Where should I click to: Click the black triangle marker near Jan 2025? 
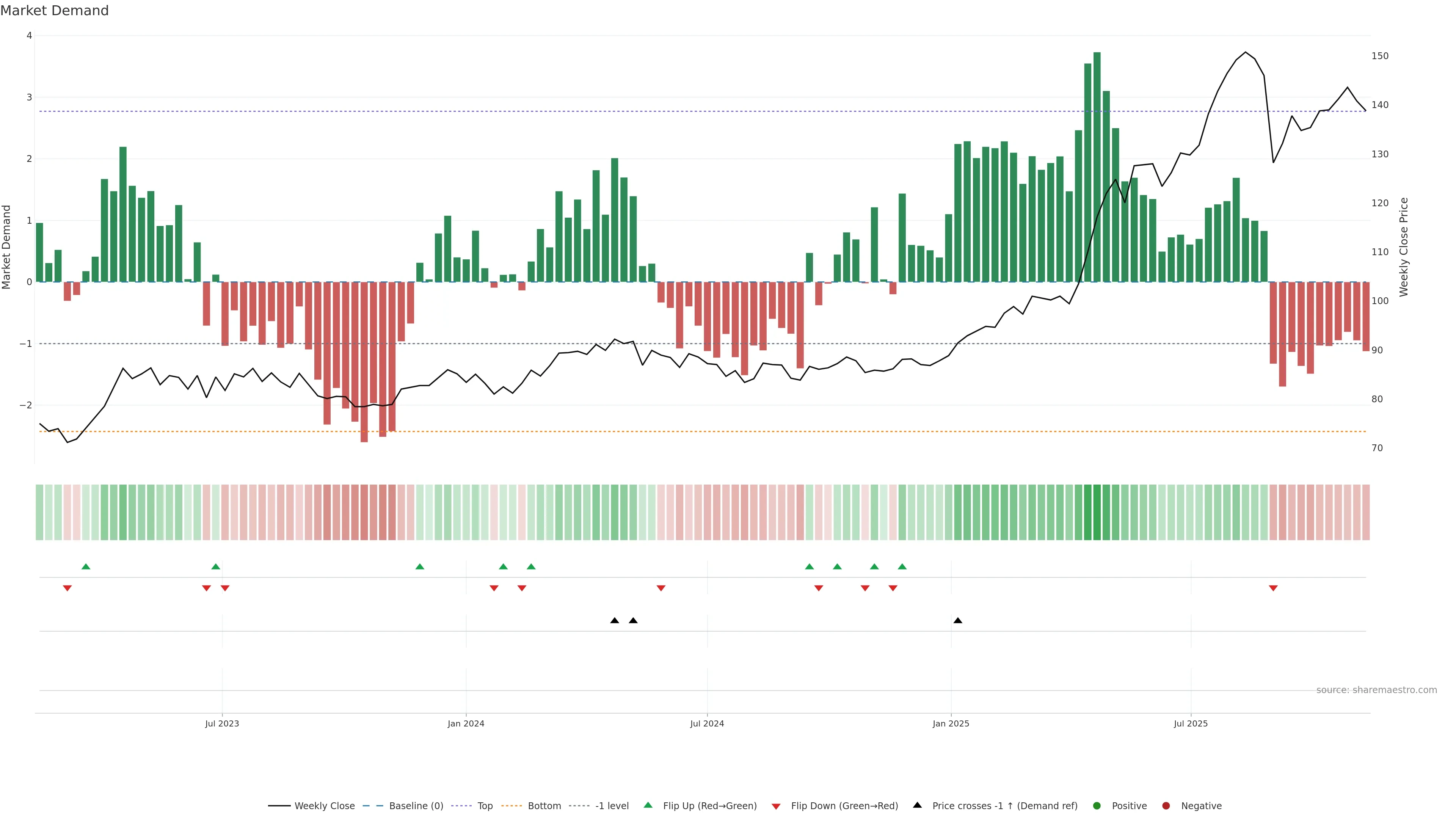pos(957,621)
